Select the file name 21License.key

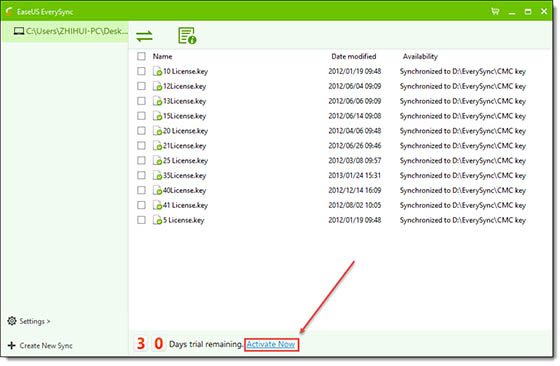pyautogui.click(x=185, y=146)
